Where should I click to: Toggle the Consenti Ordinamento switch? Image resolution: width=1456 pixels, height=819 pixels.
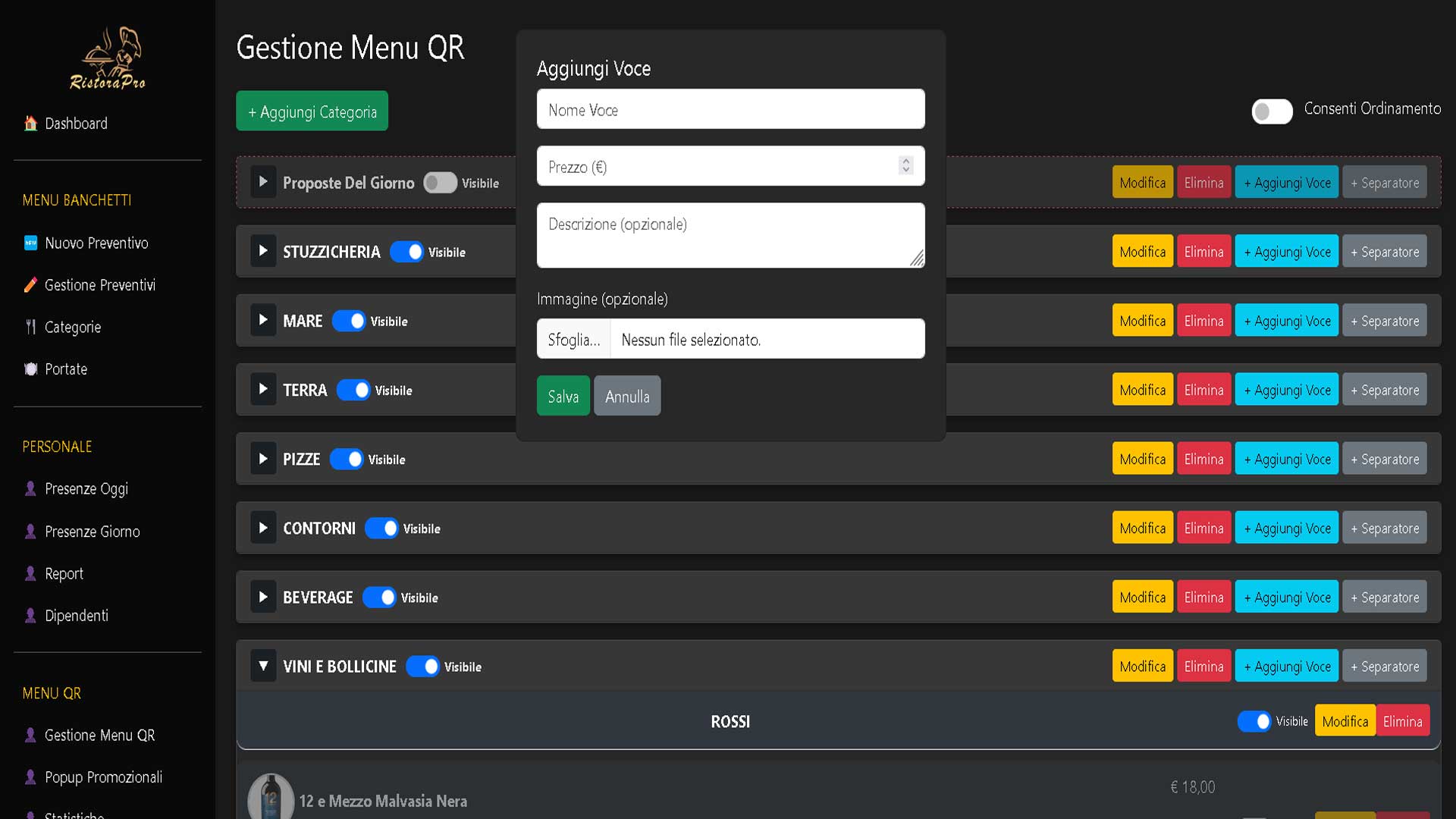pos(1272,111)
